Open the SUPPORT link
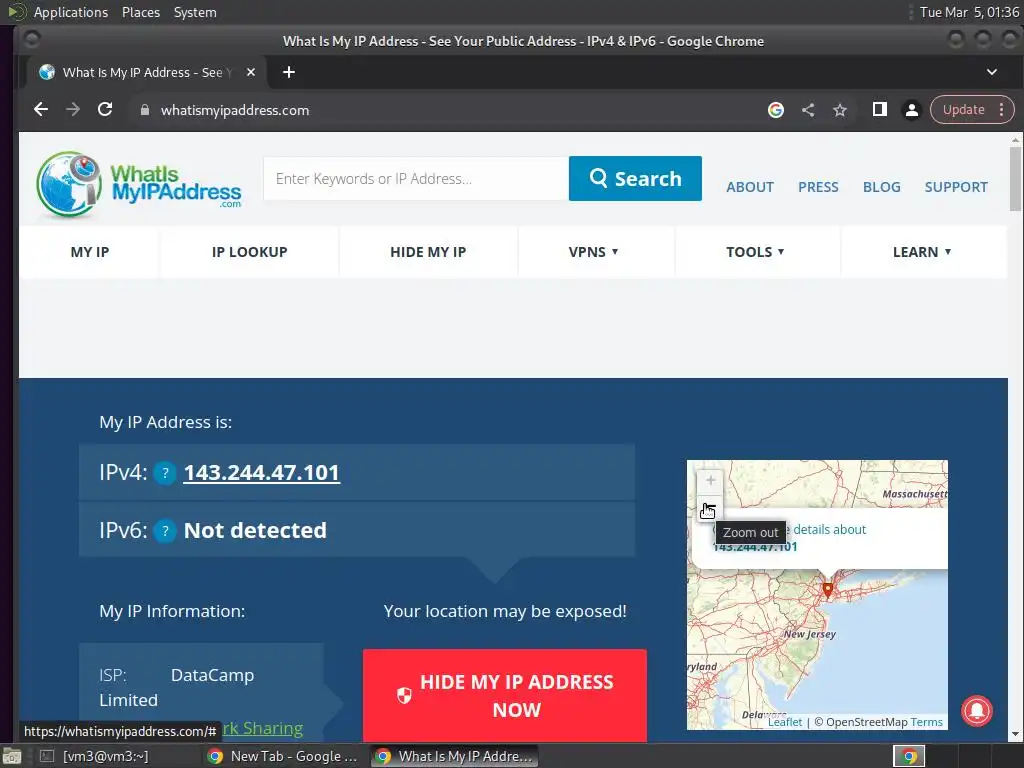Viewport: 1024px width, 768px height. pos(956,187)
